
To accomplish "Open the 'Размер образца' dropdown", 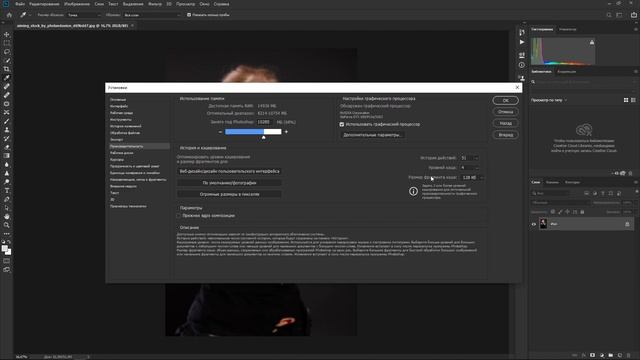I will [x=84, y=15].
